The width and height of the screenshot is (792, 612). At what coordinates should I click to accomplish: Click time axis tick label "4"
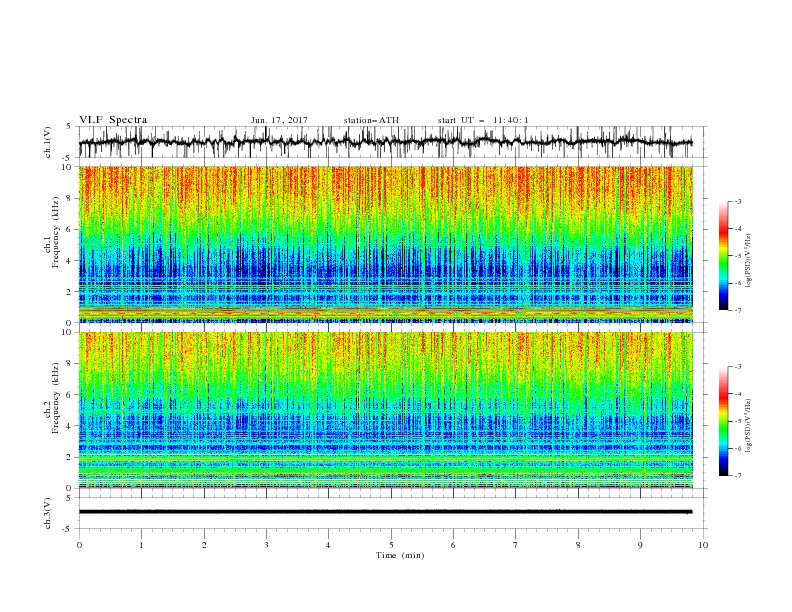pyautogui.click(x=328, y=545)
